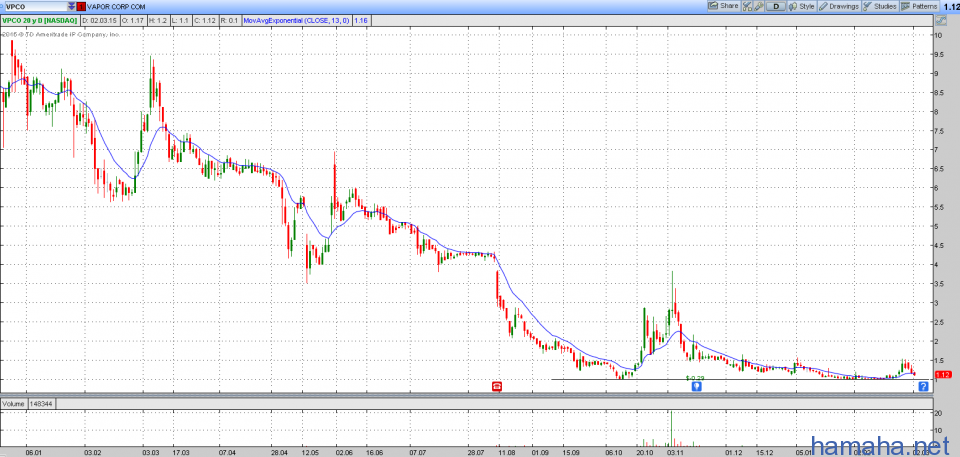Image resolution: width=960 pixels, height=457 pixels.
Task: Click the H: 1.2 high value
Action: (157, 20)
